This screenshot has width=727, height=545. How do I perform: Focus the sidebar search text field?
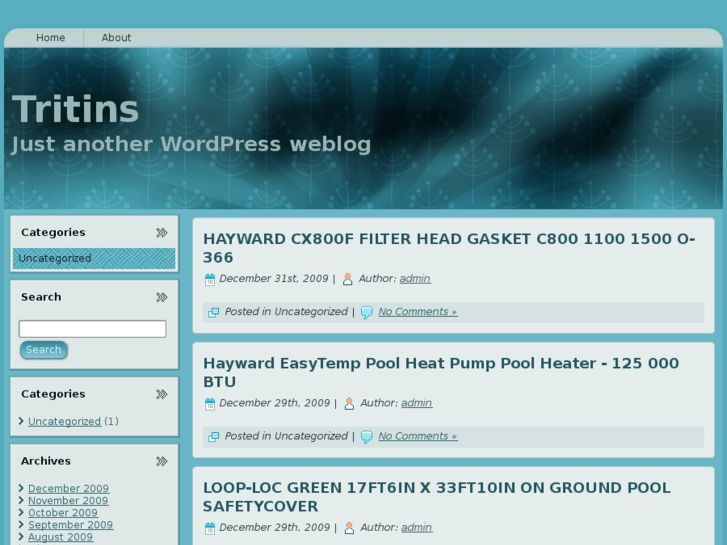pyautogui.click(x=92, y=329)
